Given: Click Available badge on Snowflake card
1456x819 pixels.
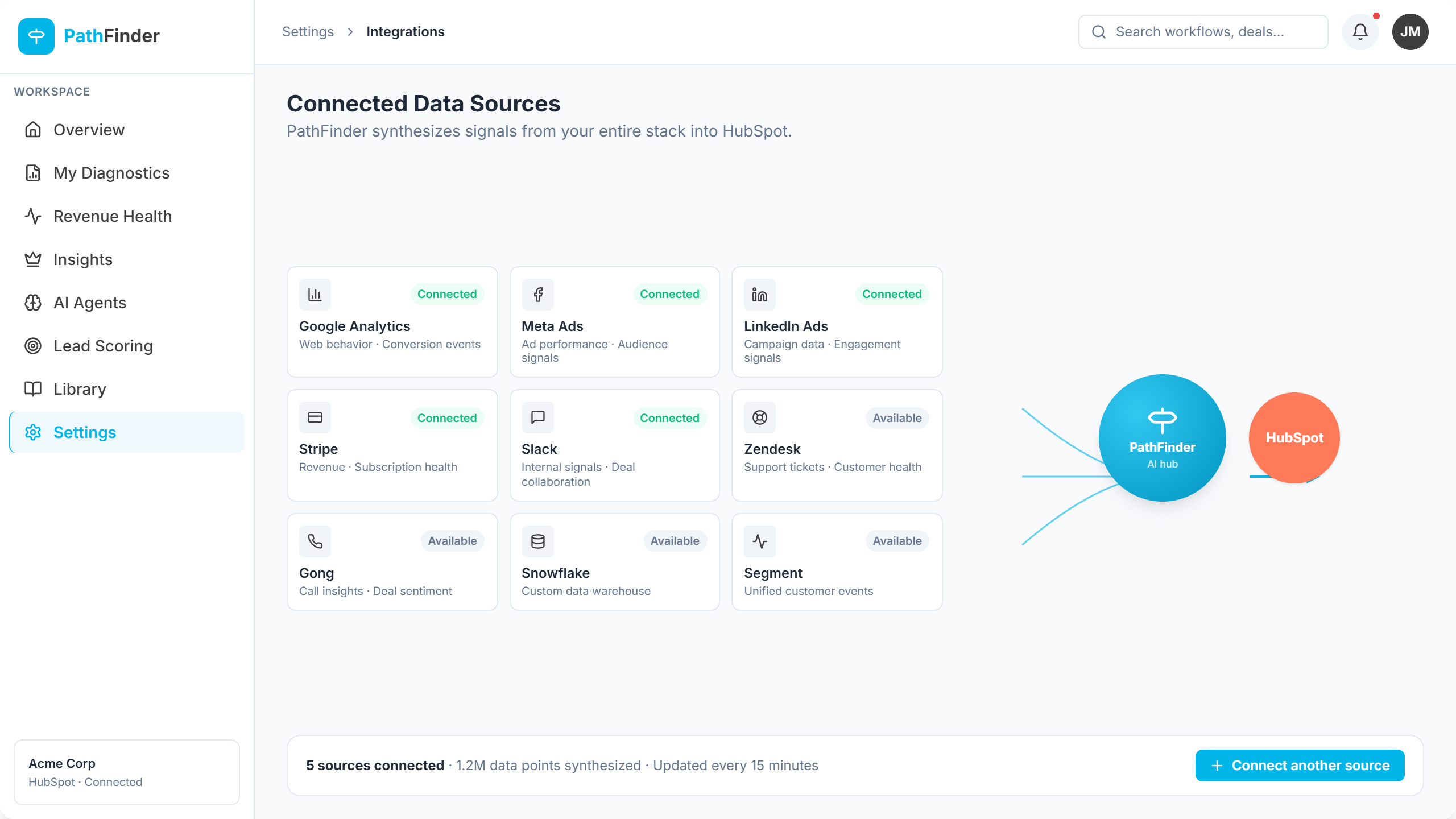Looking at the screenshot, I should (x=675, y=541).
